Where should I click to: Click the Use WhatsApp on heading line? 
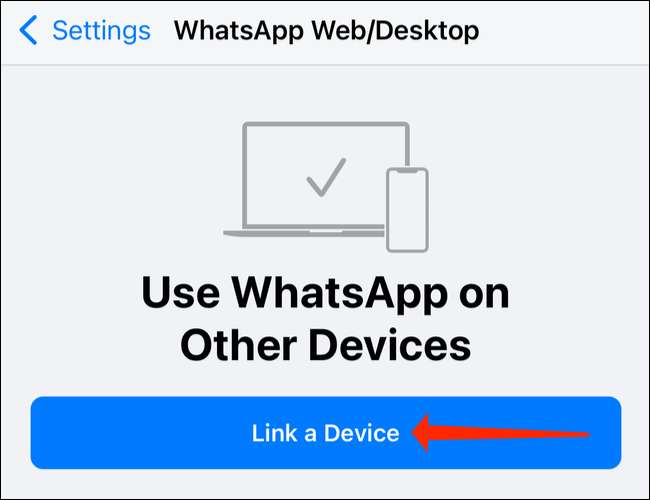point(325,294)
